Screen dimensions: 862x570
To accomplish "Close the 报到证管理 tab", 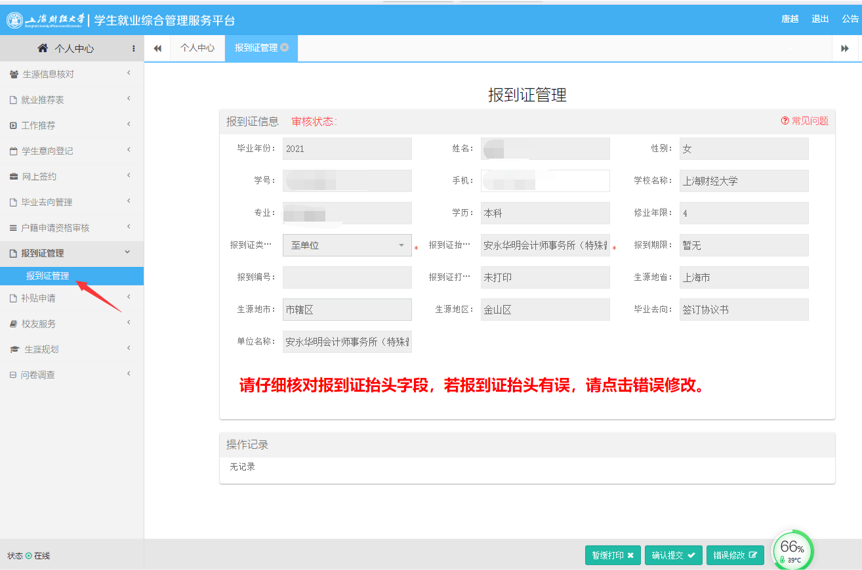I will 284,47.
